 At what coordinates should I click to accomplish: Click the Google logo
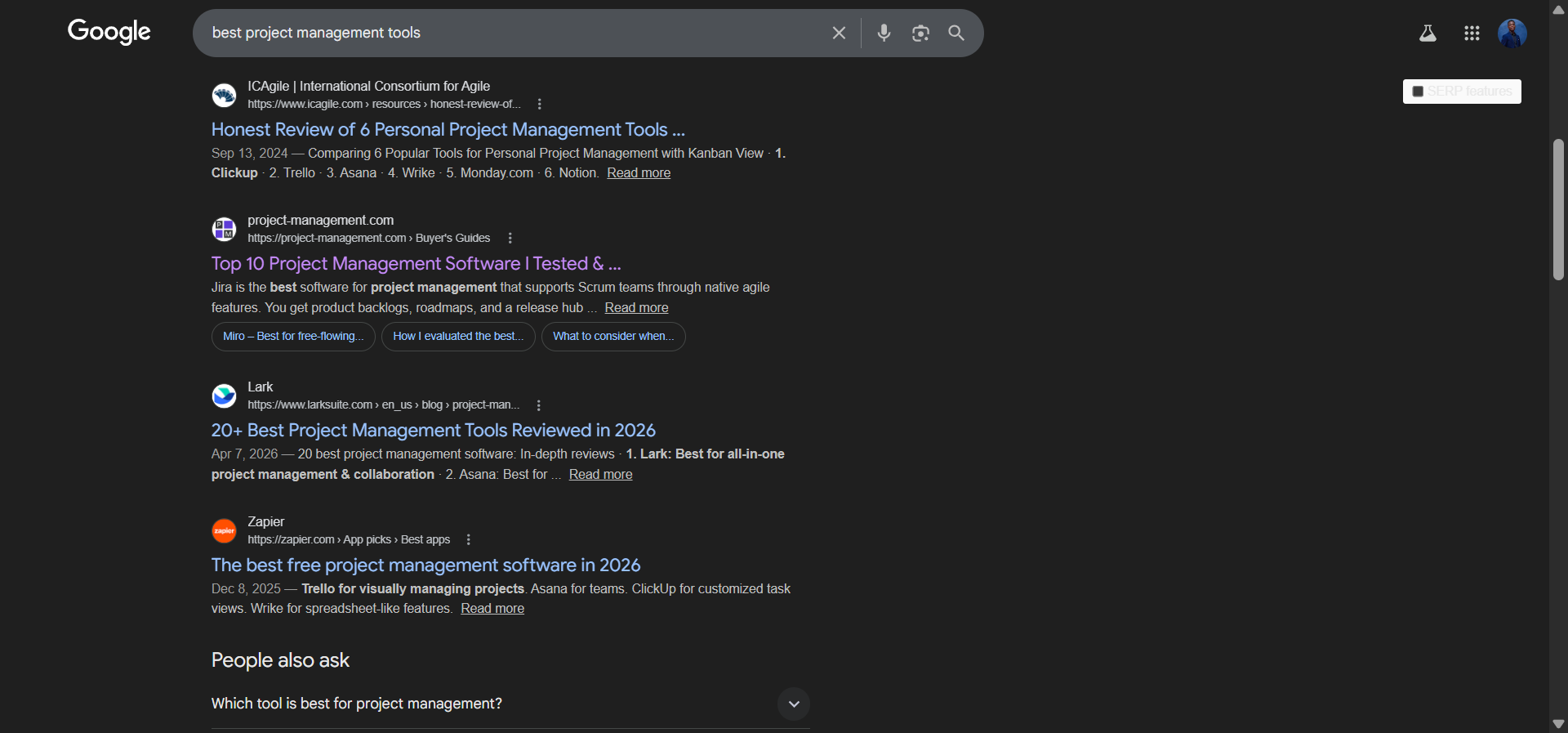coord(109,32)
